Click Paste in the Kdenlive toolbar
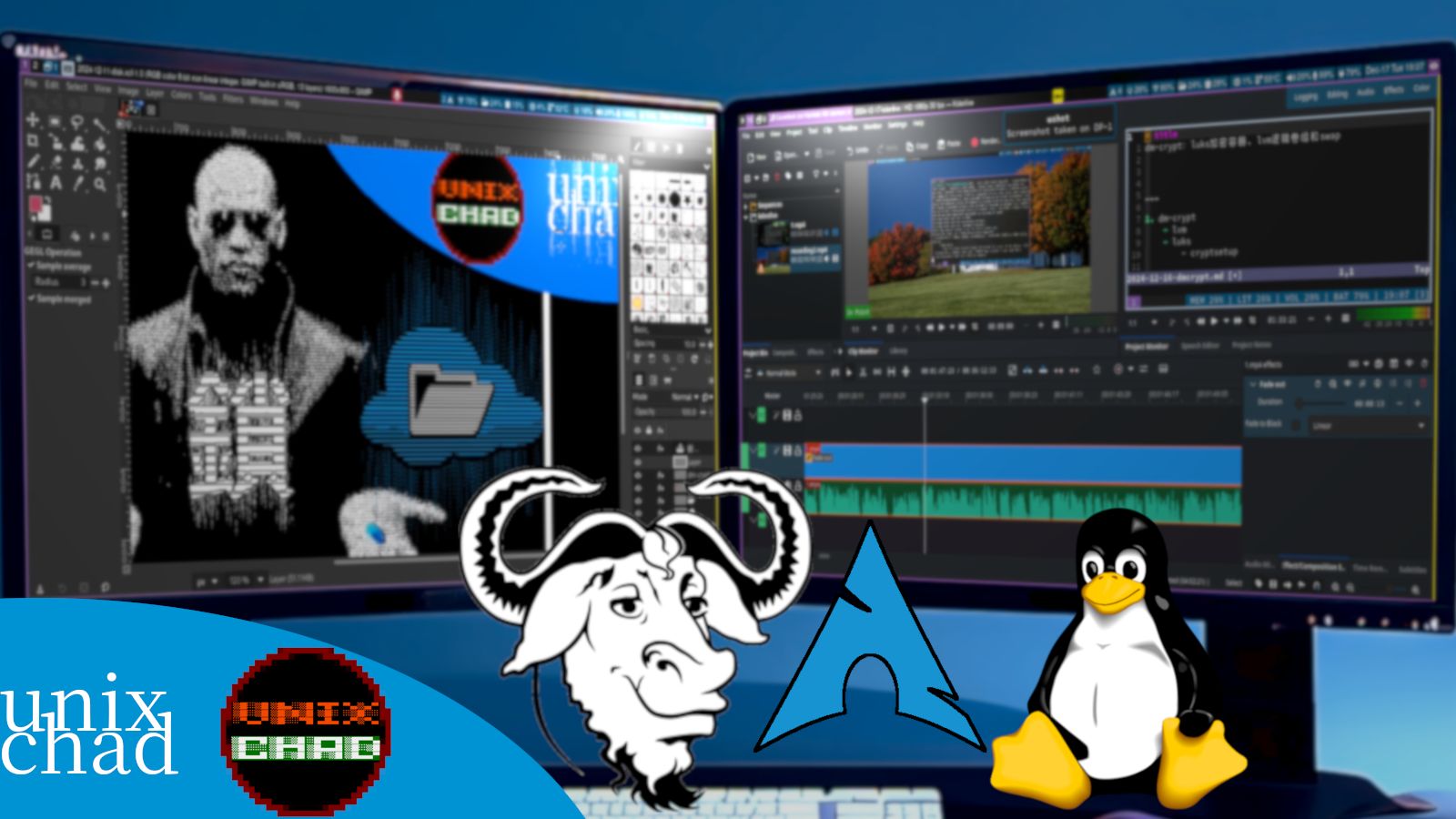This screenshot has height=819, width=1456. (949, 144)
